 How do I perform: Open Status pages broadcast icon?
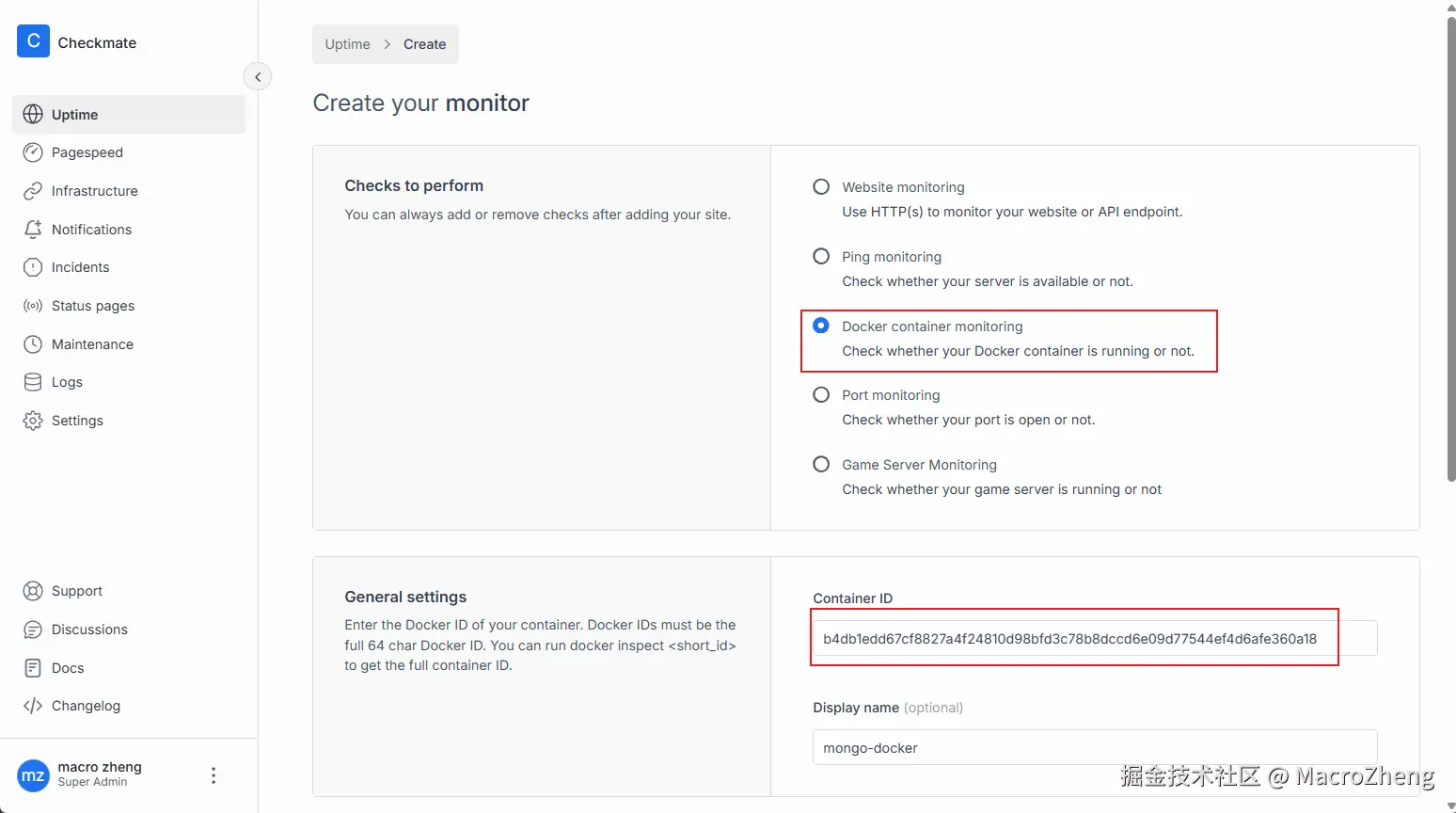[33, 306]
